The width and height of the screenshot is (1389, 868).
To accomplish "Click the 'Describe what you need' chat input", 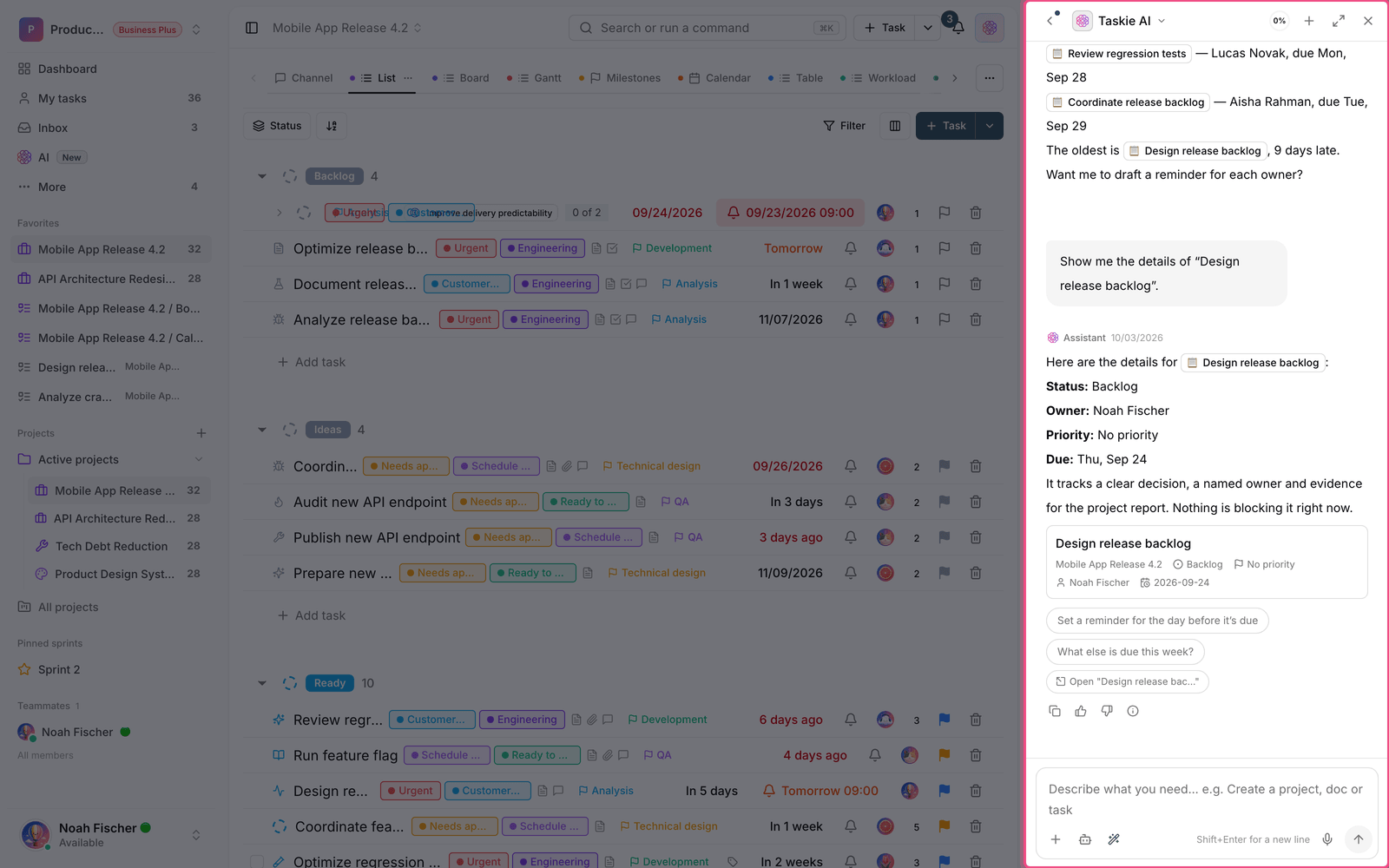I will [x=1207, y=799].
